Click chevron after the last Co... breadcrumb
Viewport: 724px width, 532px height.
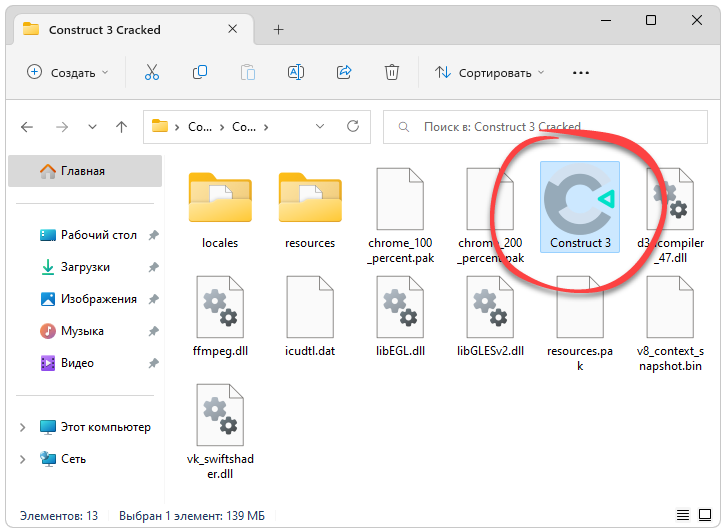pos(266,127)
